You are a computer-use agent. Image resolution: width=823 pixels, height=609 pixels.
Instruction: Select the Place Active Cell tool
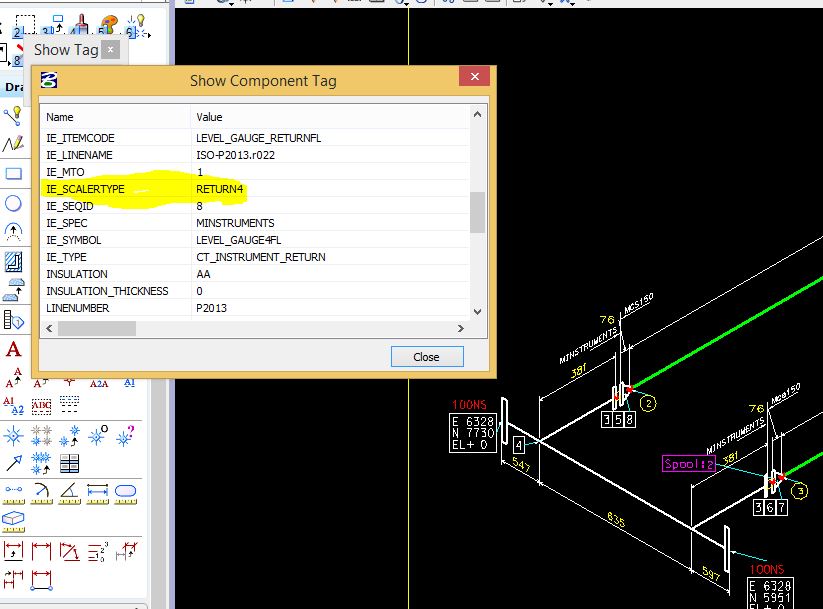pos(13,290)
